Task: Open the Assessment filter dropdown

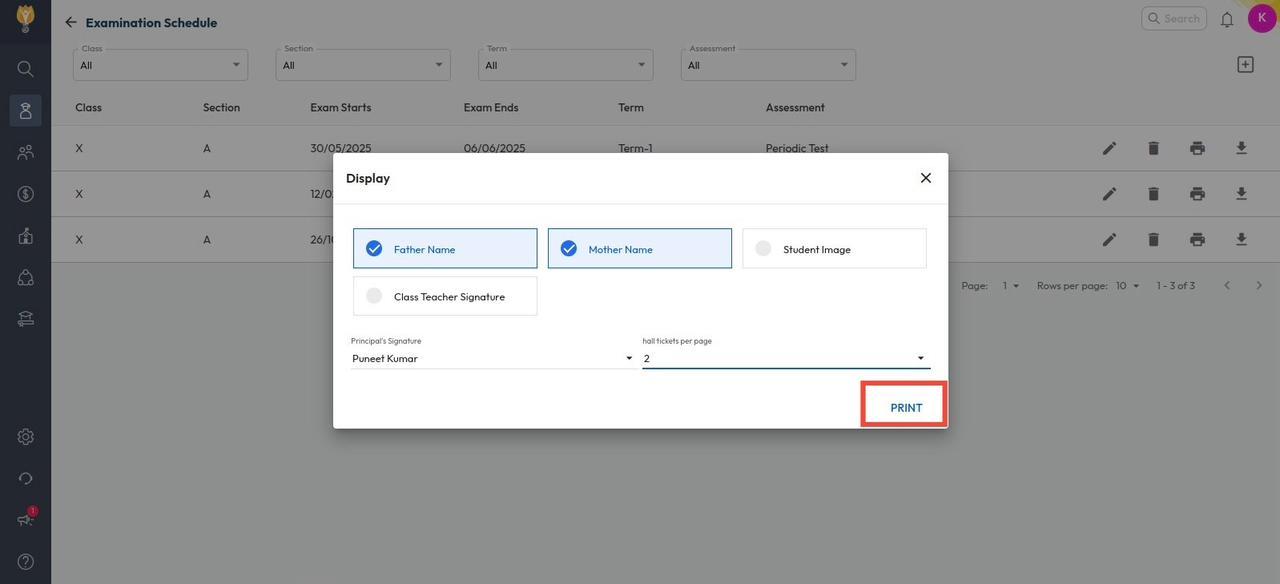Action: (767, 65)
